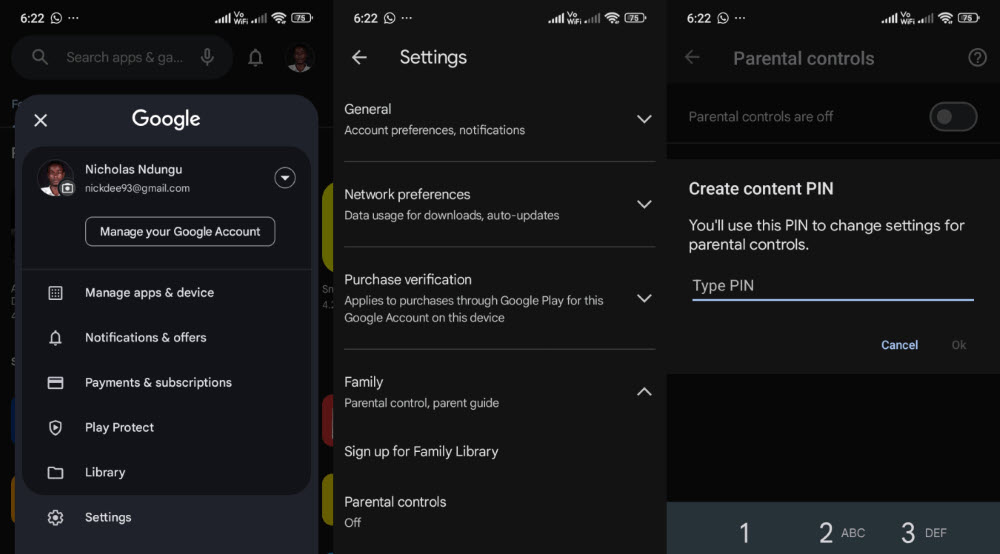Tap the account photo of Nicholas Ndungu
This screenshot has height=554, width=1000.
coord(54,177)
